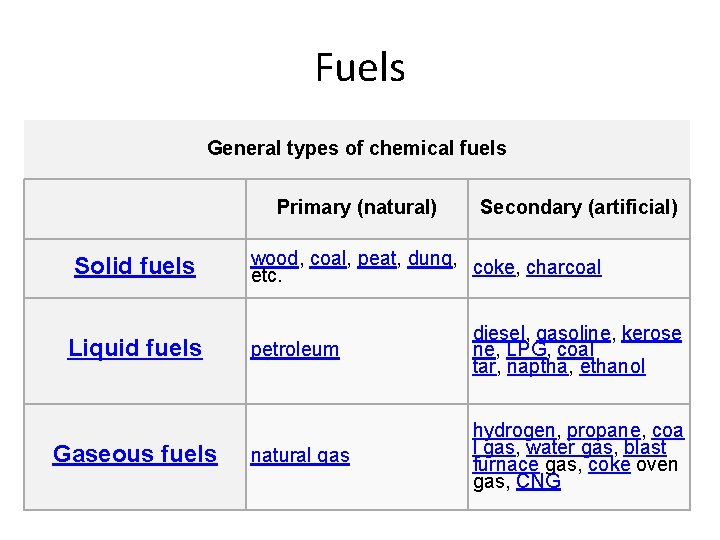
Task: Open the Solid fuels link
Action: tap(134, 266)
